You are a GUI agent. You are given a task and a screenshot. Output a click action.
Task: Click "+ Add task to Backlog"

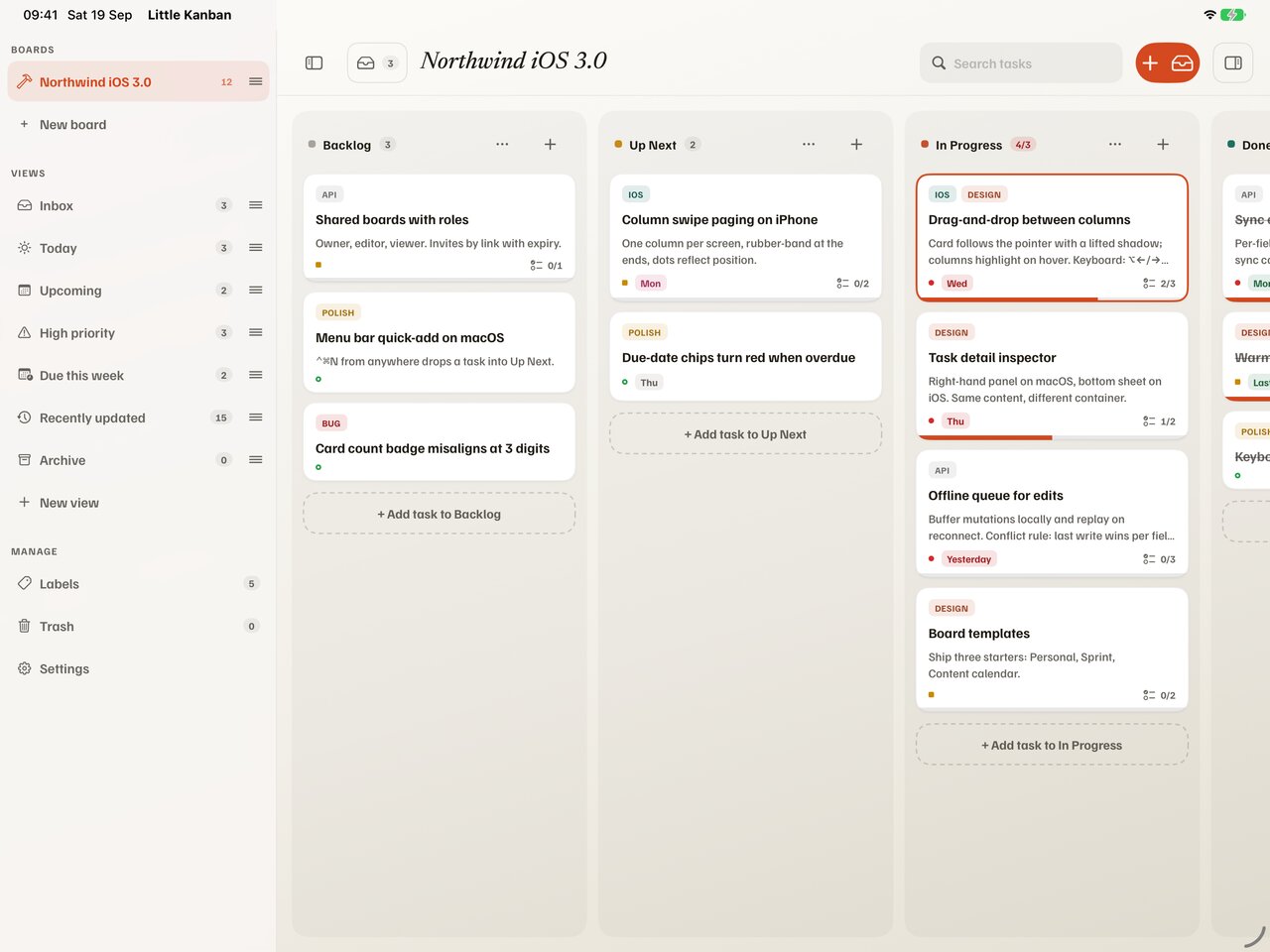click(x=440, y=514)
